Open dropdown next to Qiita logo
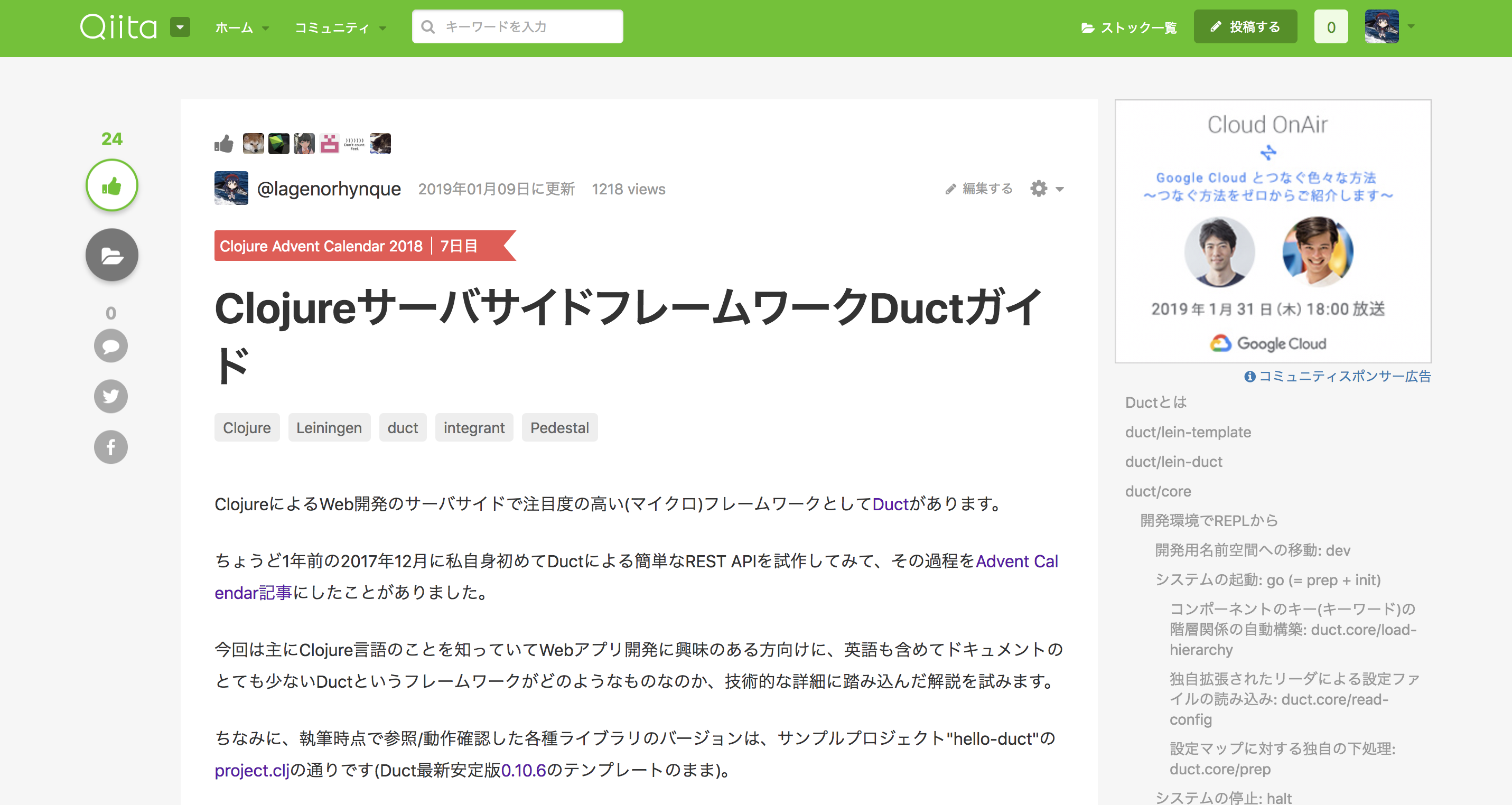 pos(180,27)
